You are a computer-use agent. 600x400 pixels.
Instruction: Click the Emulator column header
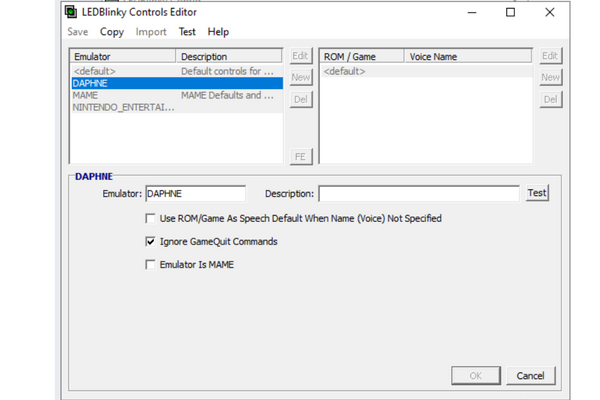tap(123, 57)
